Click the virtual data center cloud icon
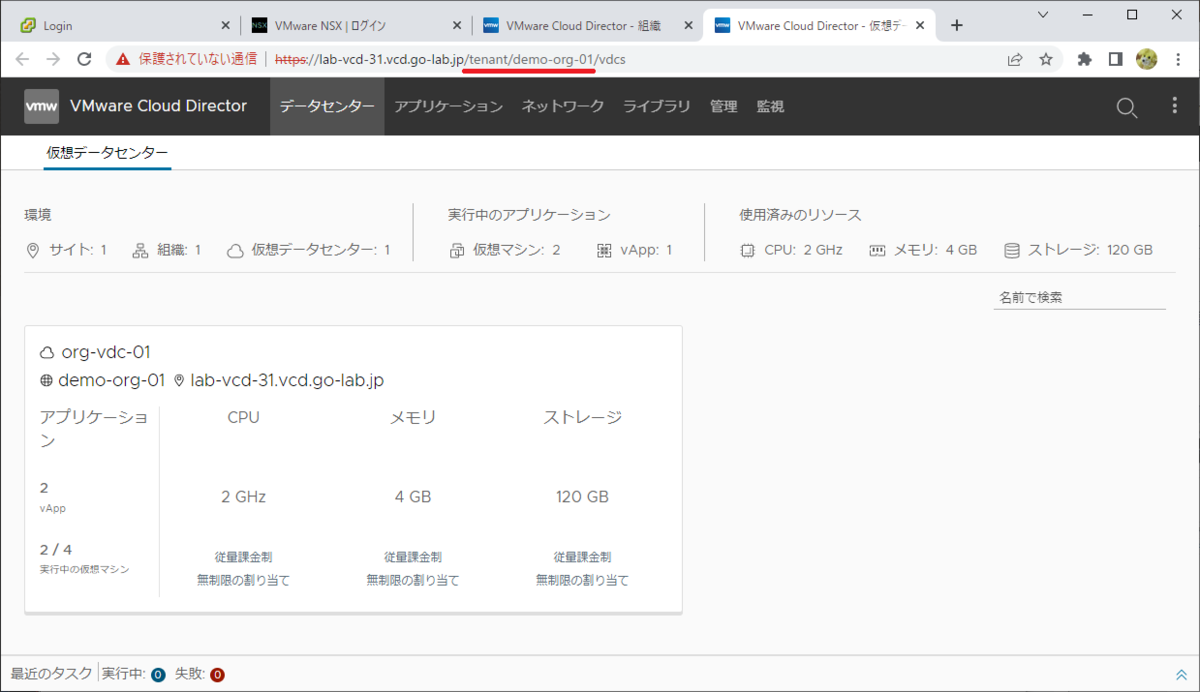The height and width of the screenshot is (692, 1200). [x=235, y=250]
